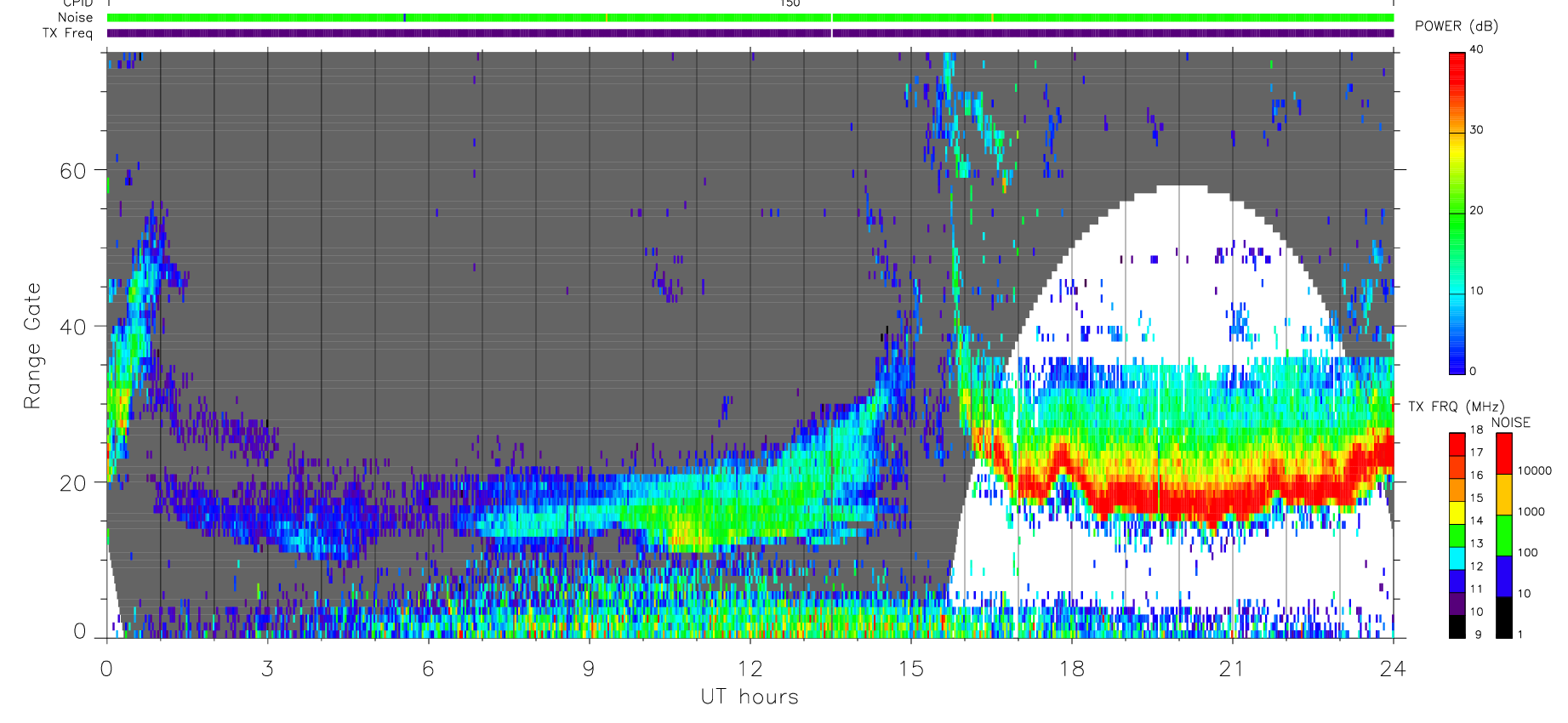
Task: Click the 10000 label on the noise scale
Action: click(1535, 471)
